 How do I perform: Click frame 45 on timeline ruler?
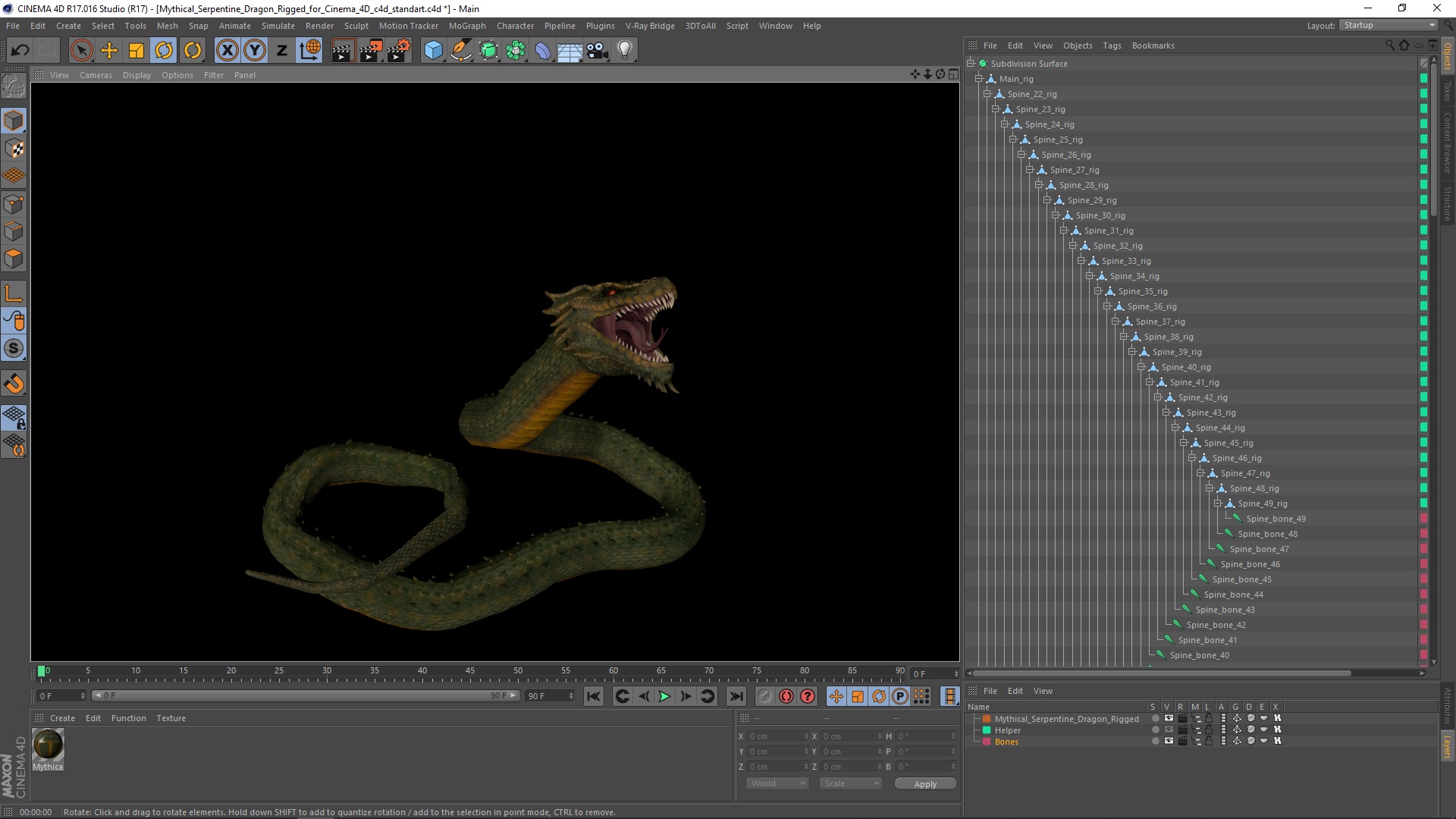coord(470,671)
